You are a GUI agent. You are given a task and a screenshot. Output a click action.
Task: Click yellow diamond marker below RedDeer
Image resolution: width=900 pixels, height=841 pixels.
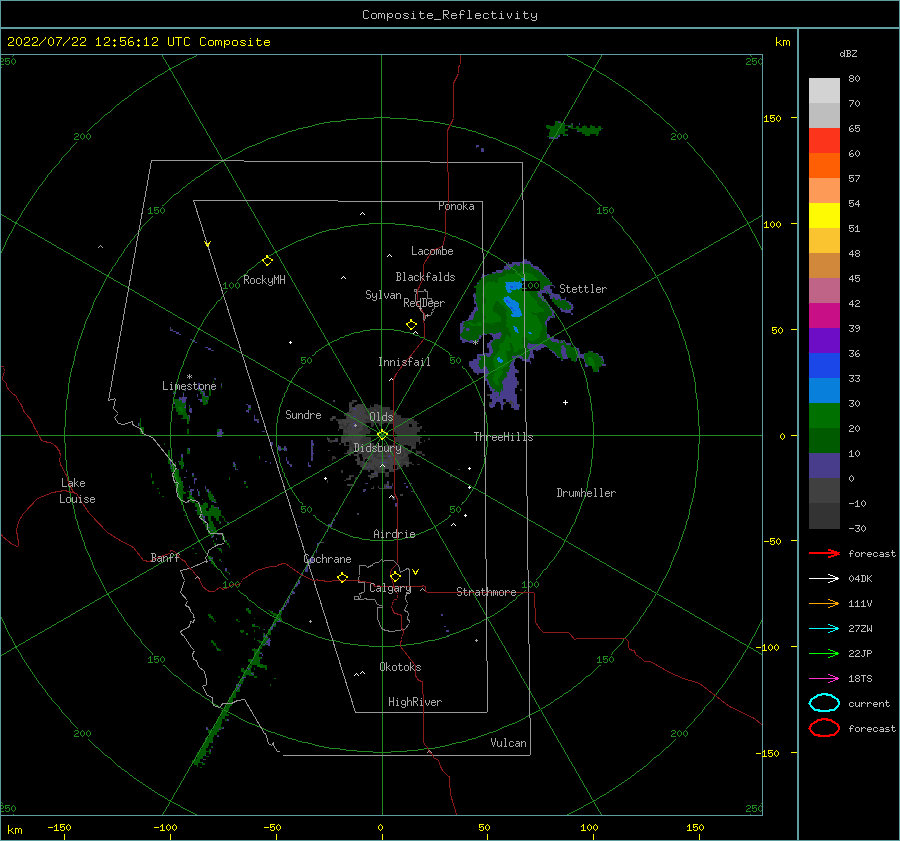pos(412,325)
